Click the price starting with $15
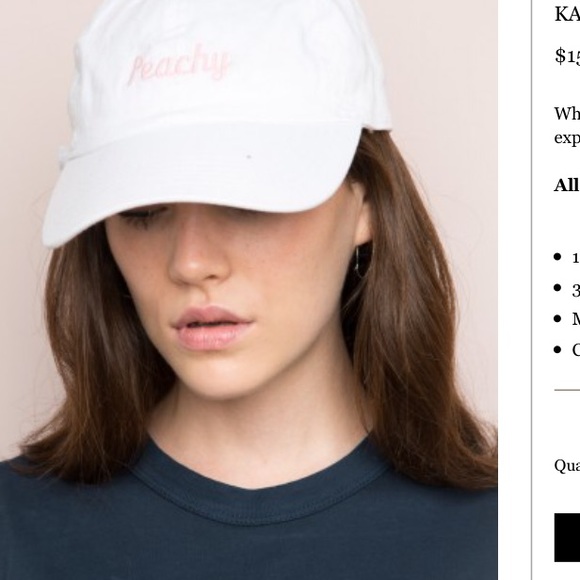Screen dimensions: 580x580 pos(567,57)
